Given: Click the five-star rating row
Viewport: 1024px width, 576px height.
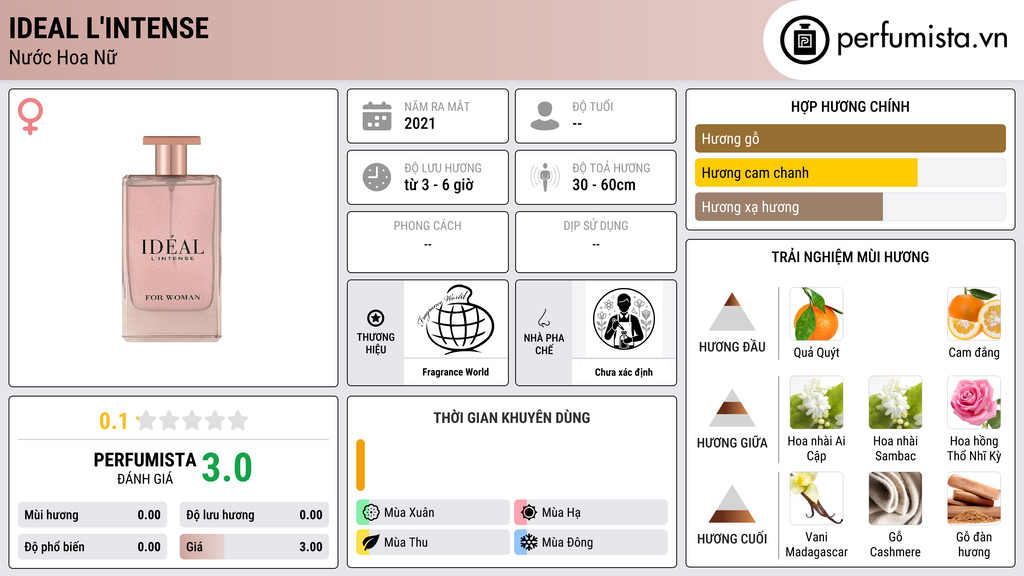Looking at the screenshot, I should pyautogui.click(x=192, y=420).
